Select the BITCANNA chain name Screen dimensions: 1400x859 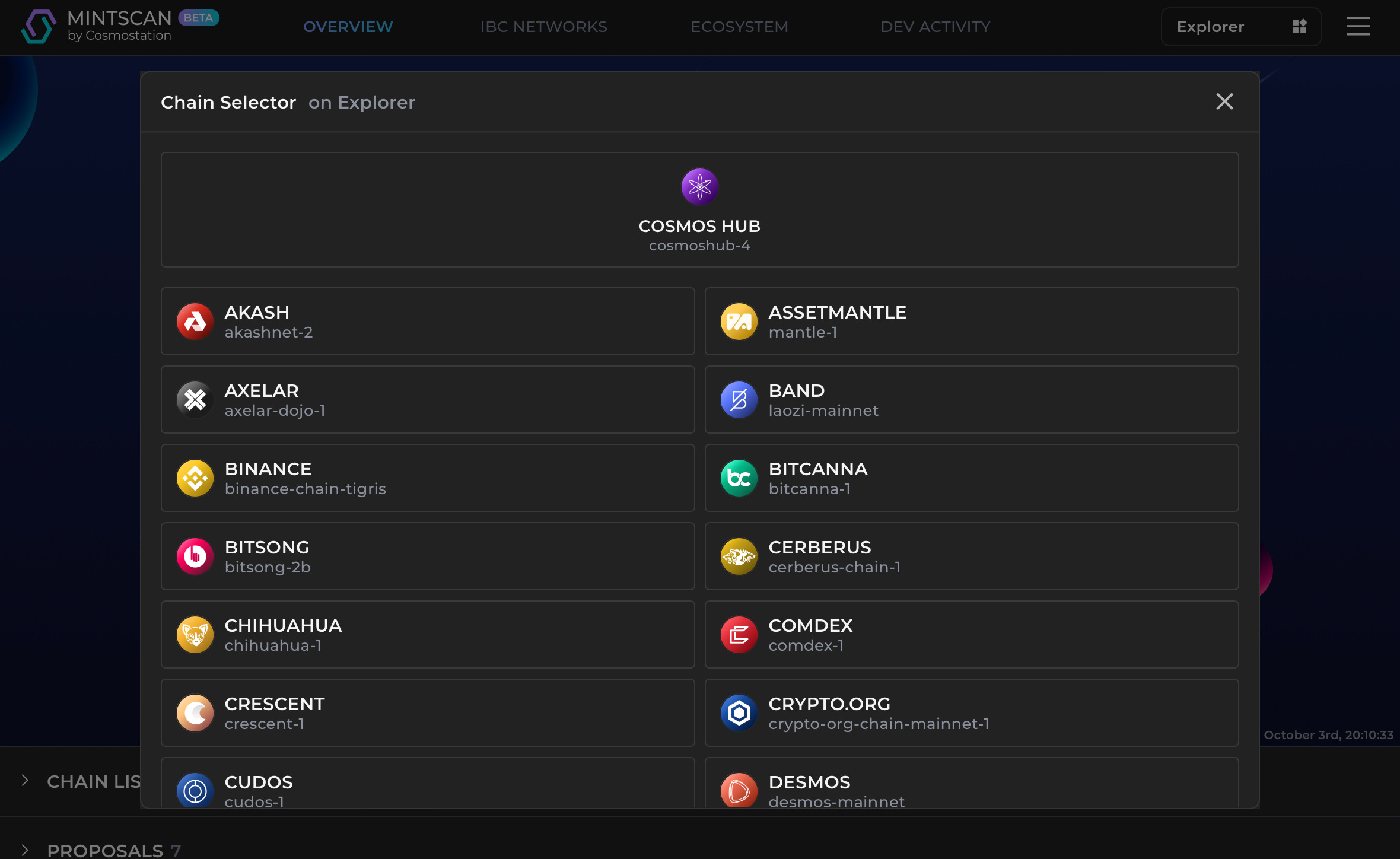[x=818, y=469]
